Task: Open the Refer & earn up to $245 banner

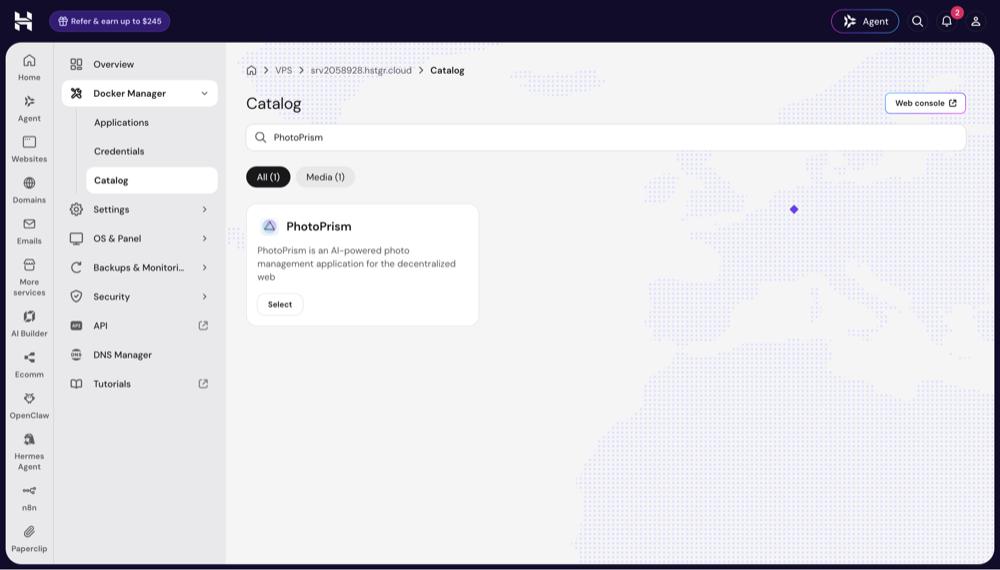Action: coord(110,21)
